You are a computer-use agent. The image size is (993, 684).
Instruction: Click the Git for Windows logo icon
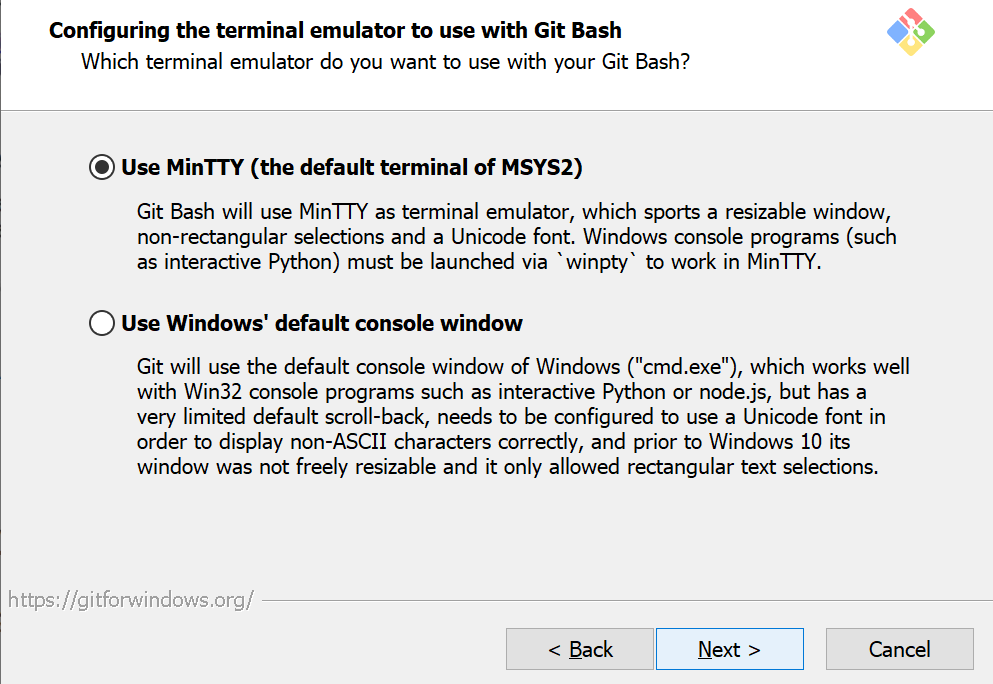(x=910, y=32)
